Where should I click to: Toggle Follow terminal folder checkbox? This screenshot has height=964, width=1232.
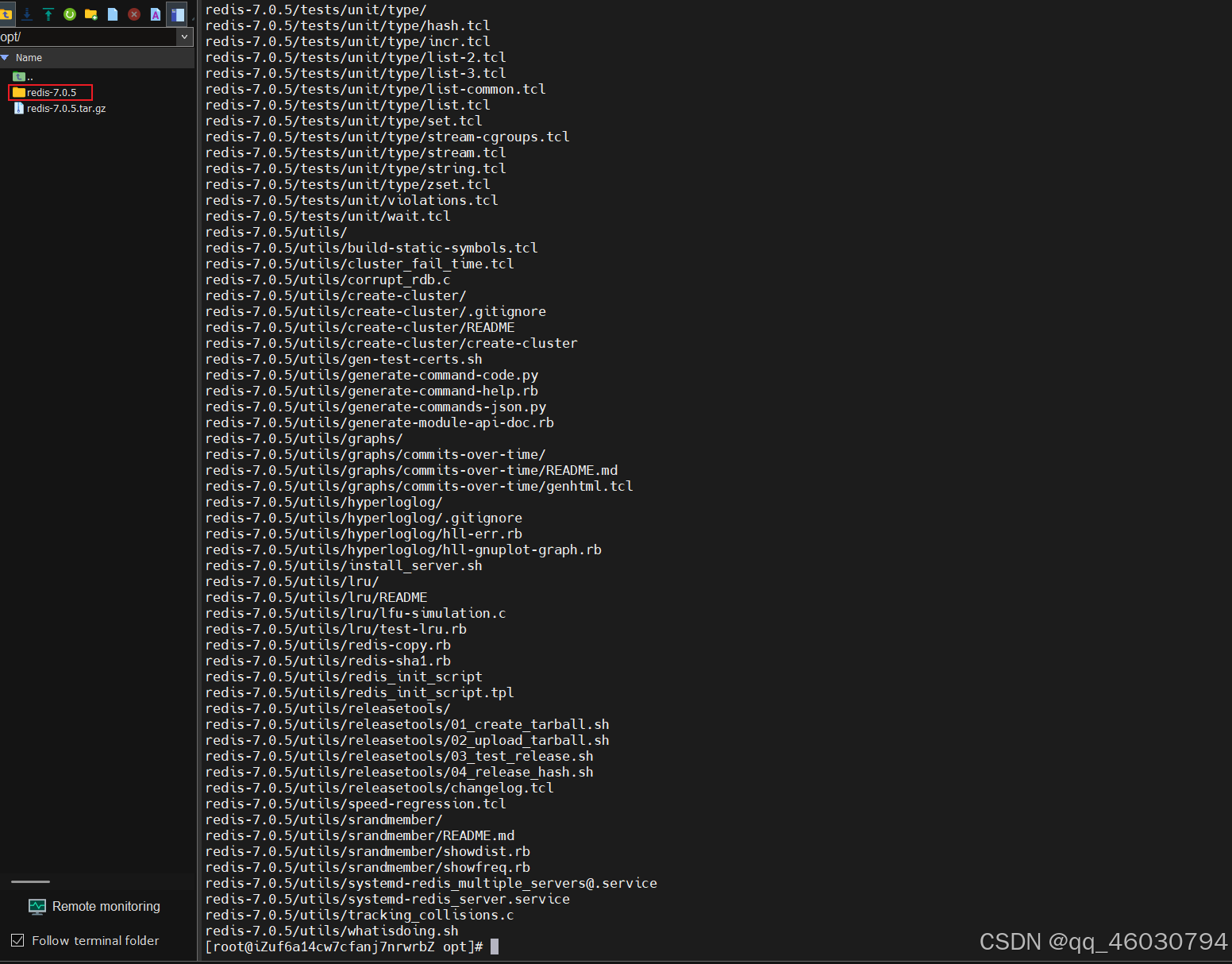17,940
